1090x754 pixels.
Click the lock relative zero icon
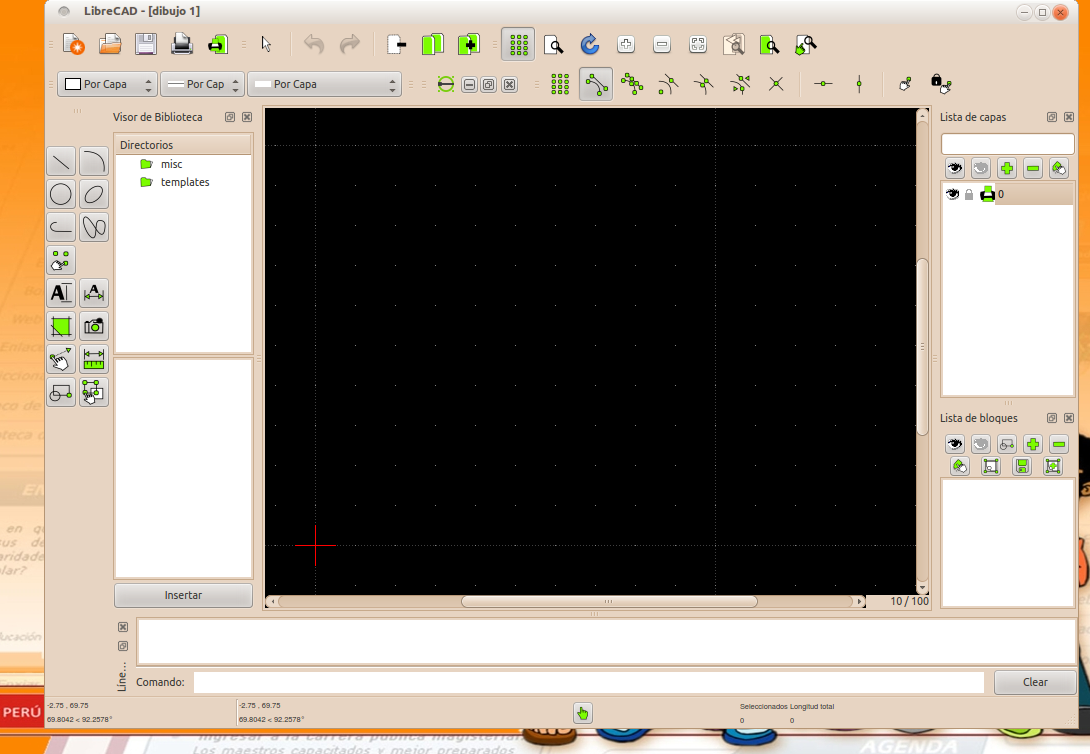941,84
